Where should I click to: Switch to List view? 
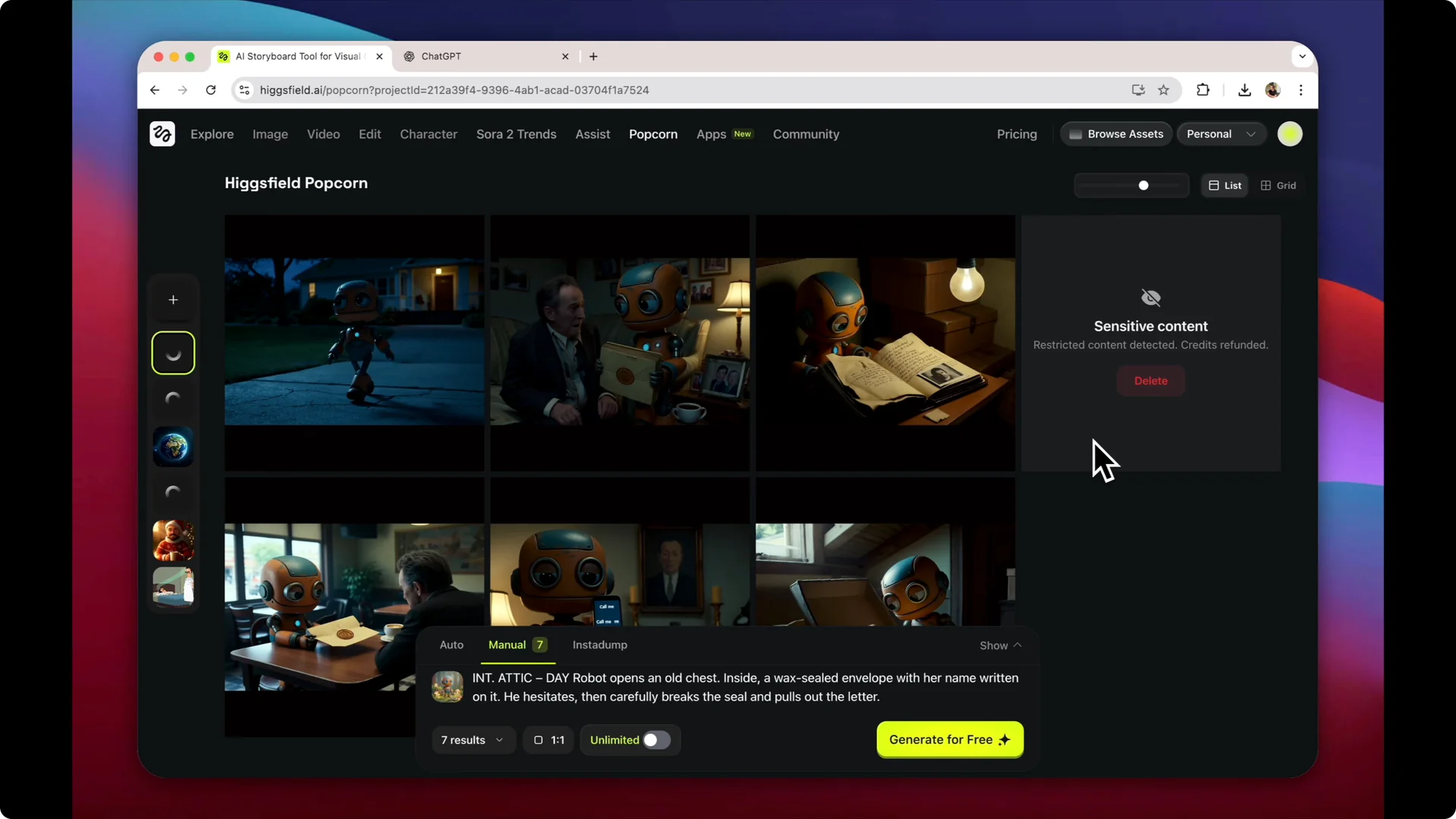click(1223, 185)
